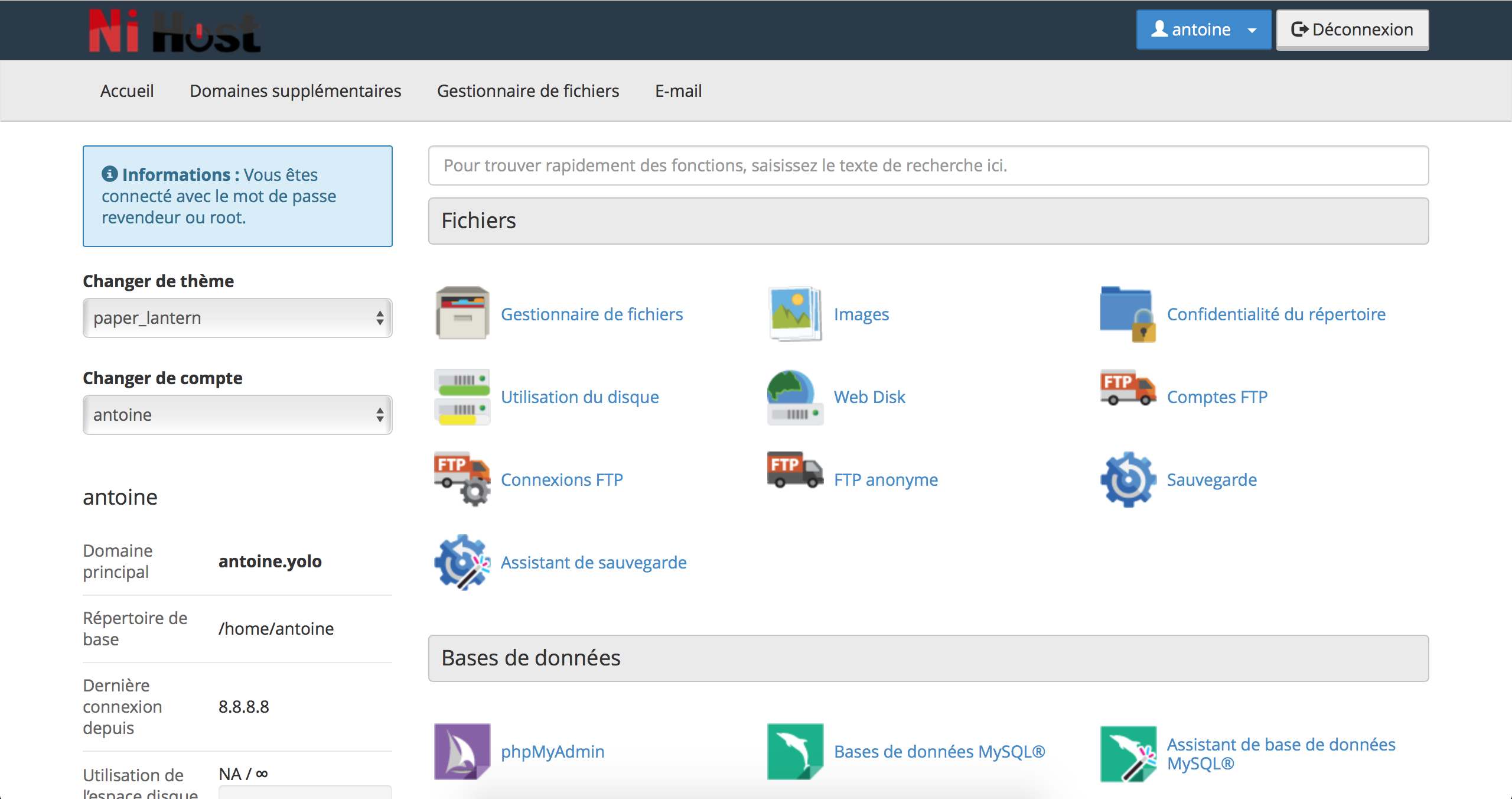Screen dimensions: 1512x799
Task: Select the antoine.yolo domain text
Action: pyautogui.click(x=270, y=561)
